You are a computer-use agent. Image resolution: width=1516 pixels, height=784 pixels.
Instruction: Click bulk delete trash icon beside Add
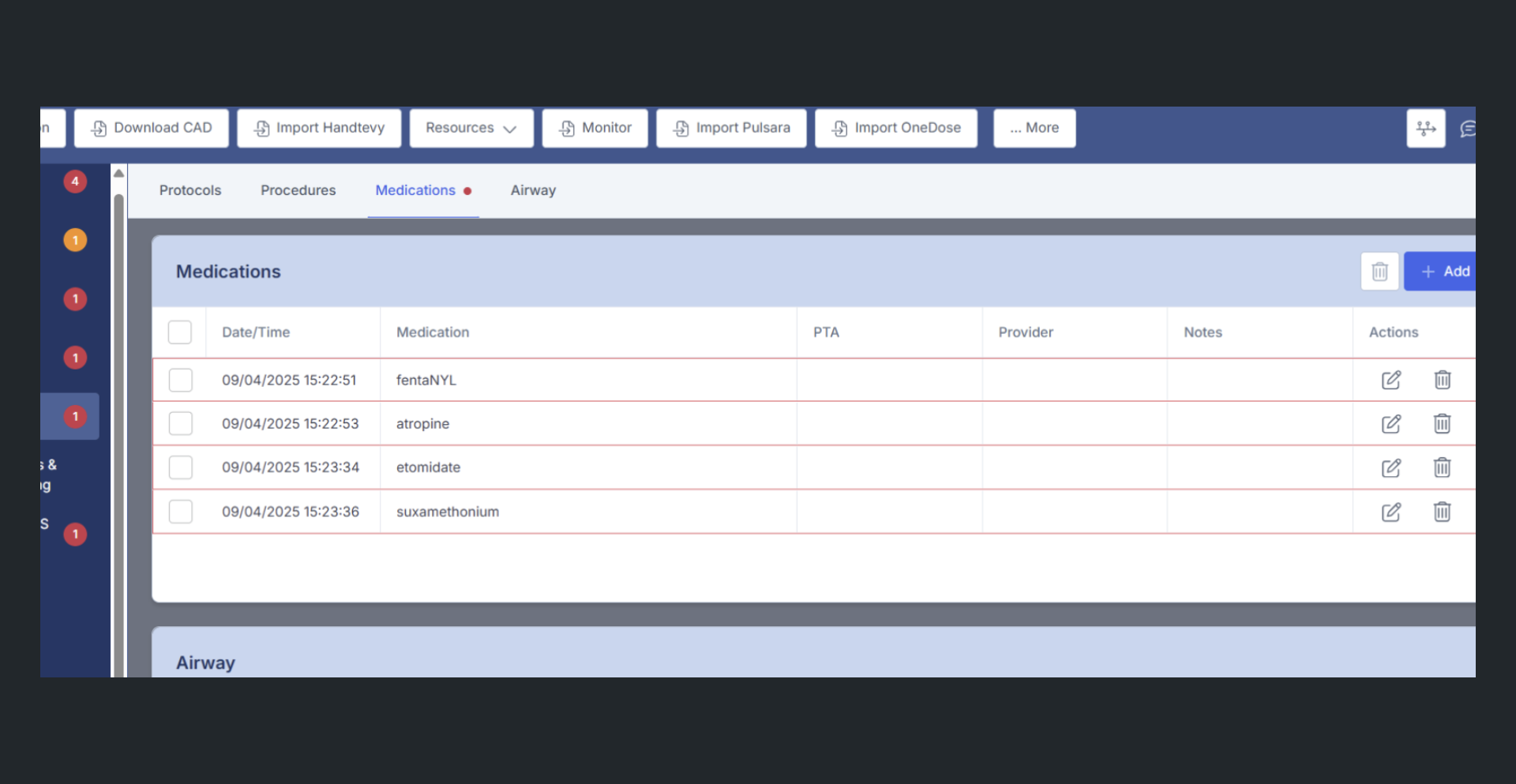coord(1379,272)
